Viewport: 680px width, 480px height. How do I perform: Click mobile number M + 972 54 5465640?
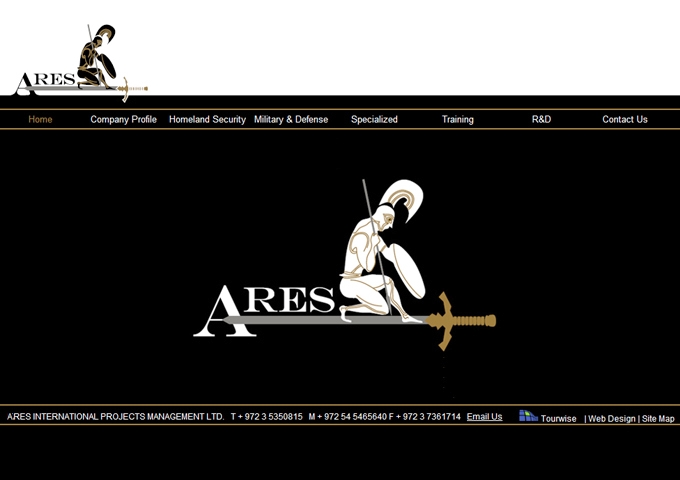[x=347, y=417]
